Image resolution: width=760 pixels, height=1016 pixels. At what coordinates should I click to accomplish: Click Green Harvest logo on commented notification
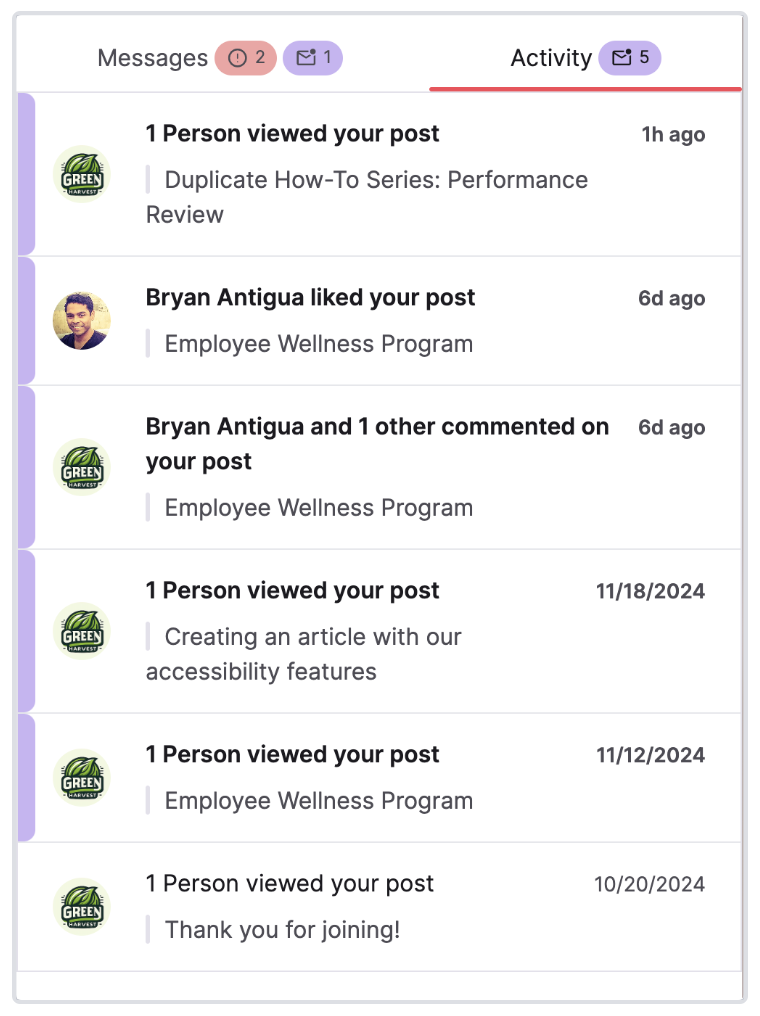(x=82, y=467)
